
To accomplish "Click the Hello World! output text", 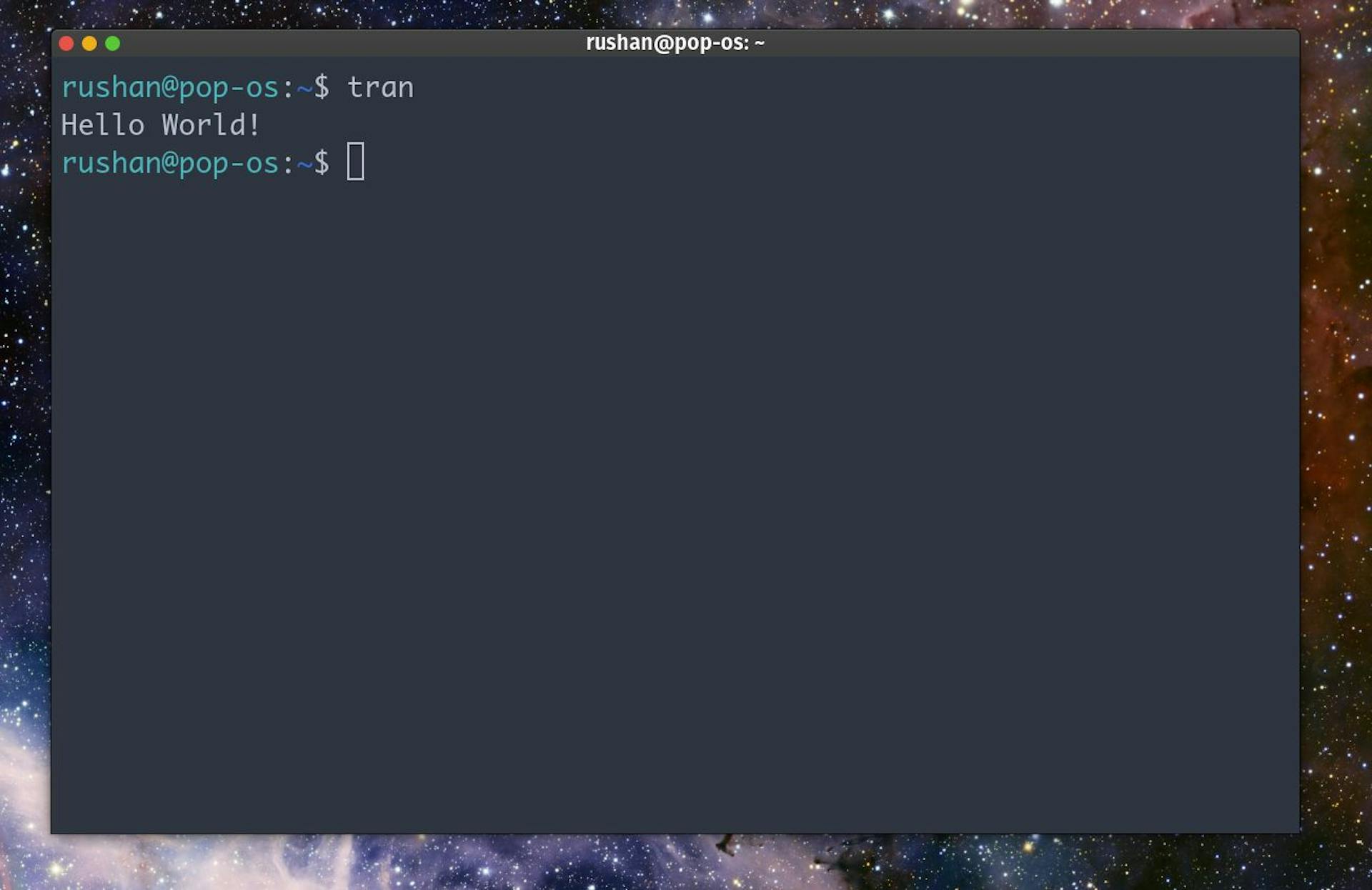I will [160, 124].
